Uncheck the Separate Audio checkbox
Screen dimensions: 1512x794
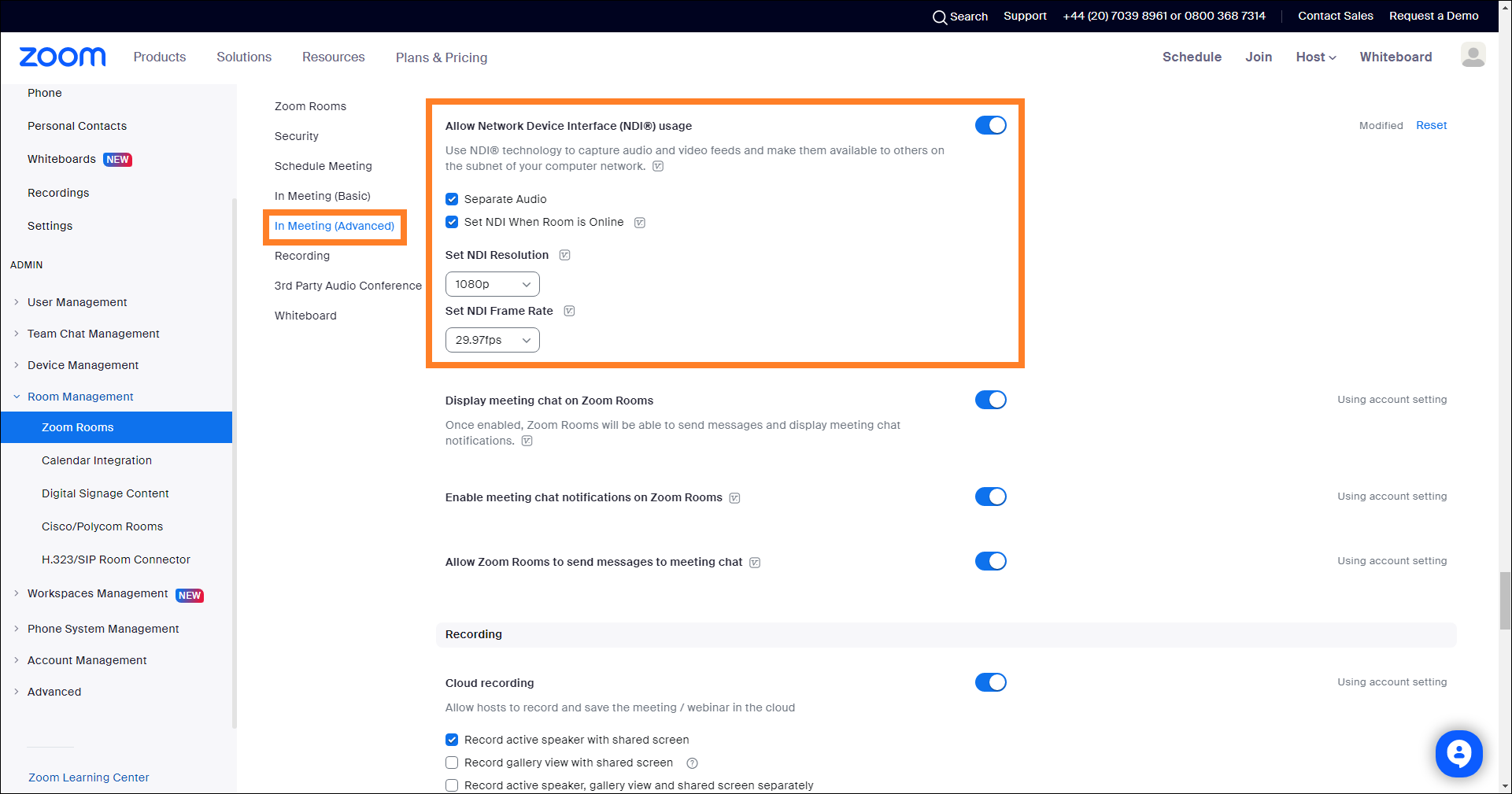[x=452, y=199]
